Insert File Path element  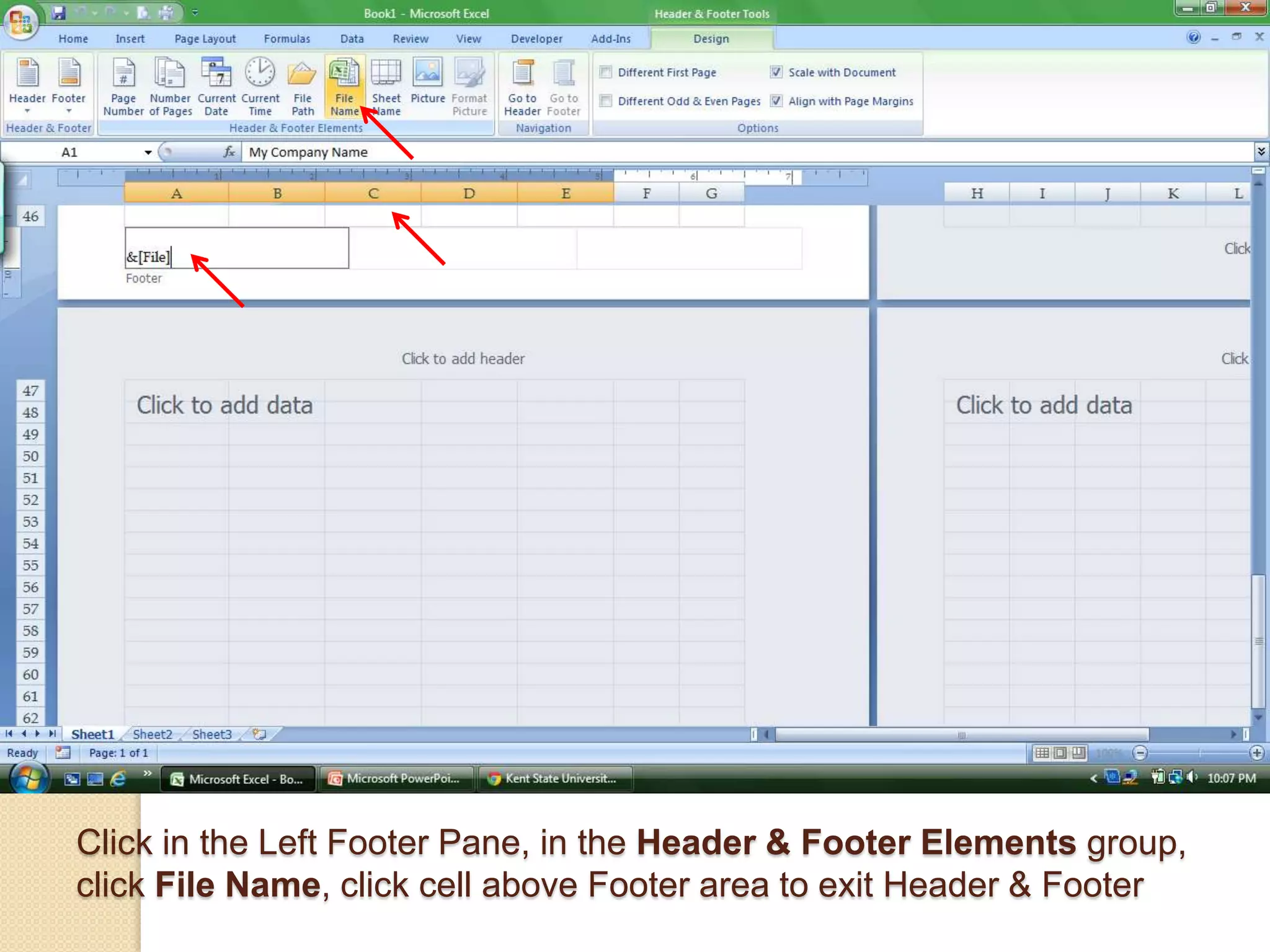click(303, 87)
